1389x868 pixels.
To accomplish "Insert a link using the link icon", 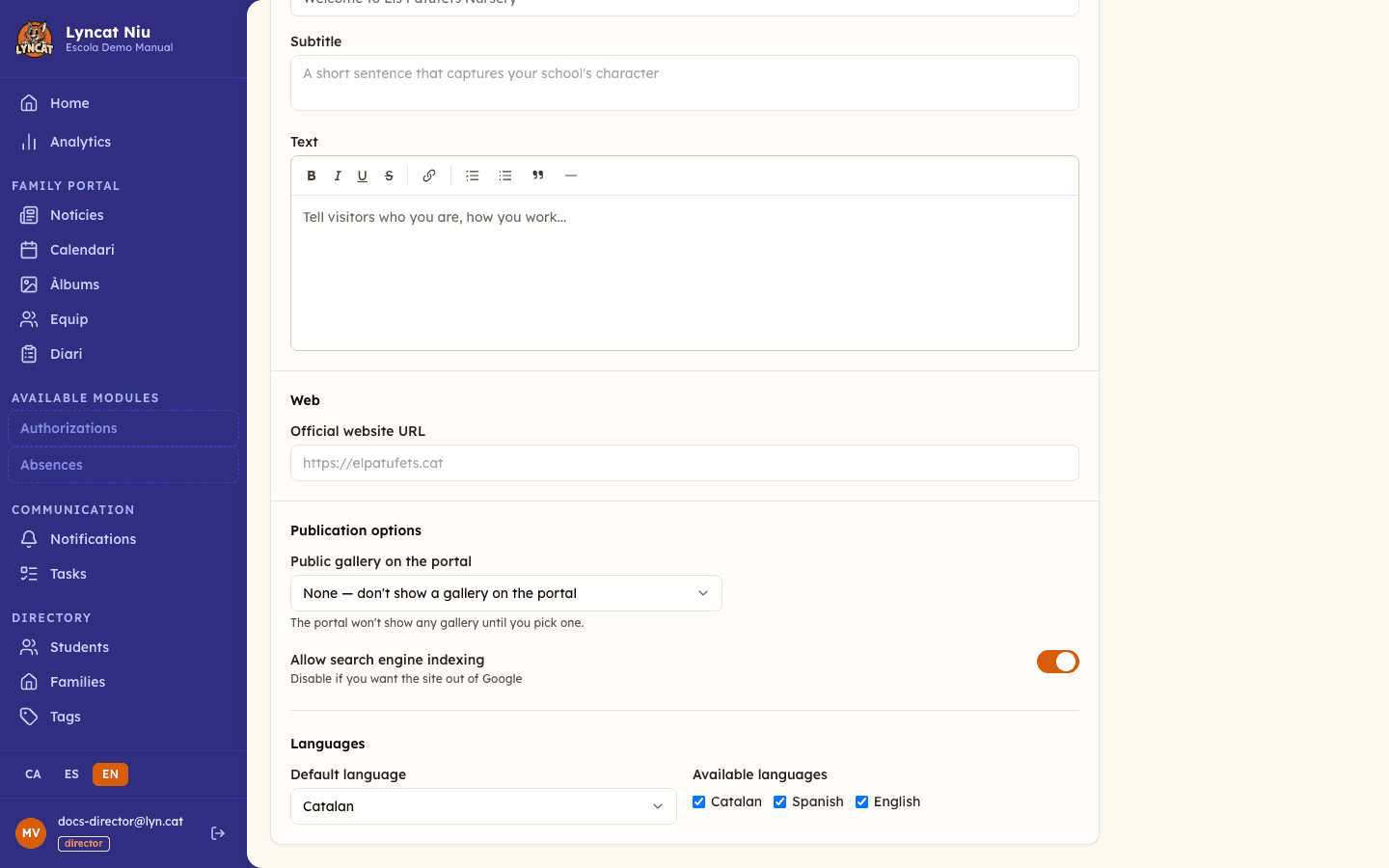I will (429, 176).
